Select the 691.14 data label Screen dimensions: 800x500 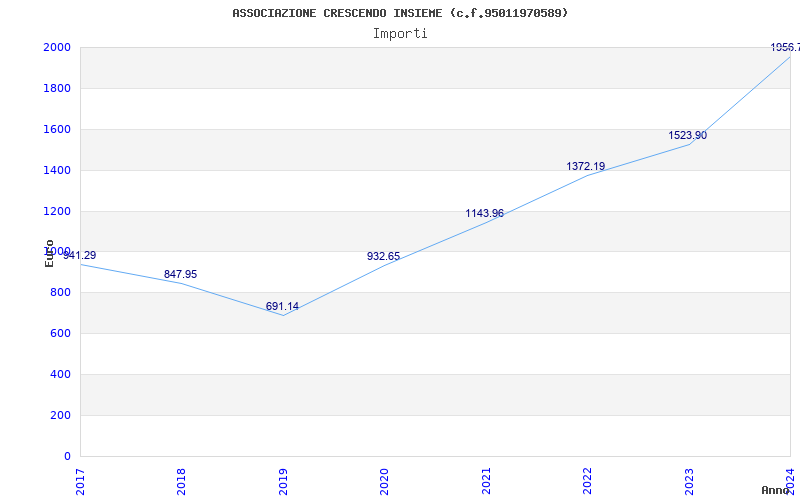282,307
